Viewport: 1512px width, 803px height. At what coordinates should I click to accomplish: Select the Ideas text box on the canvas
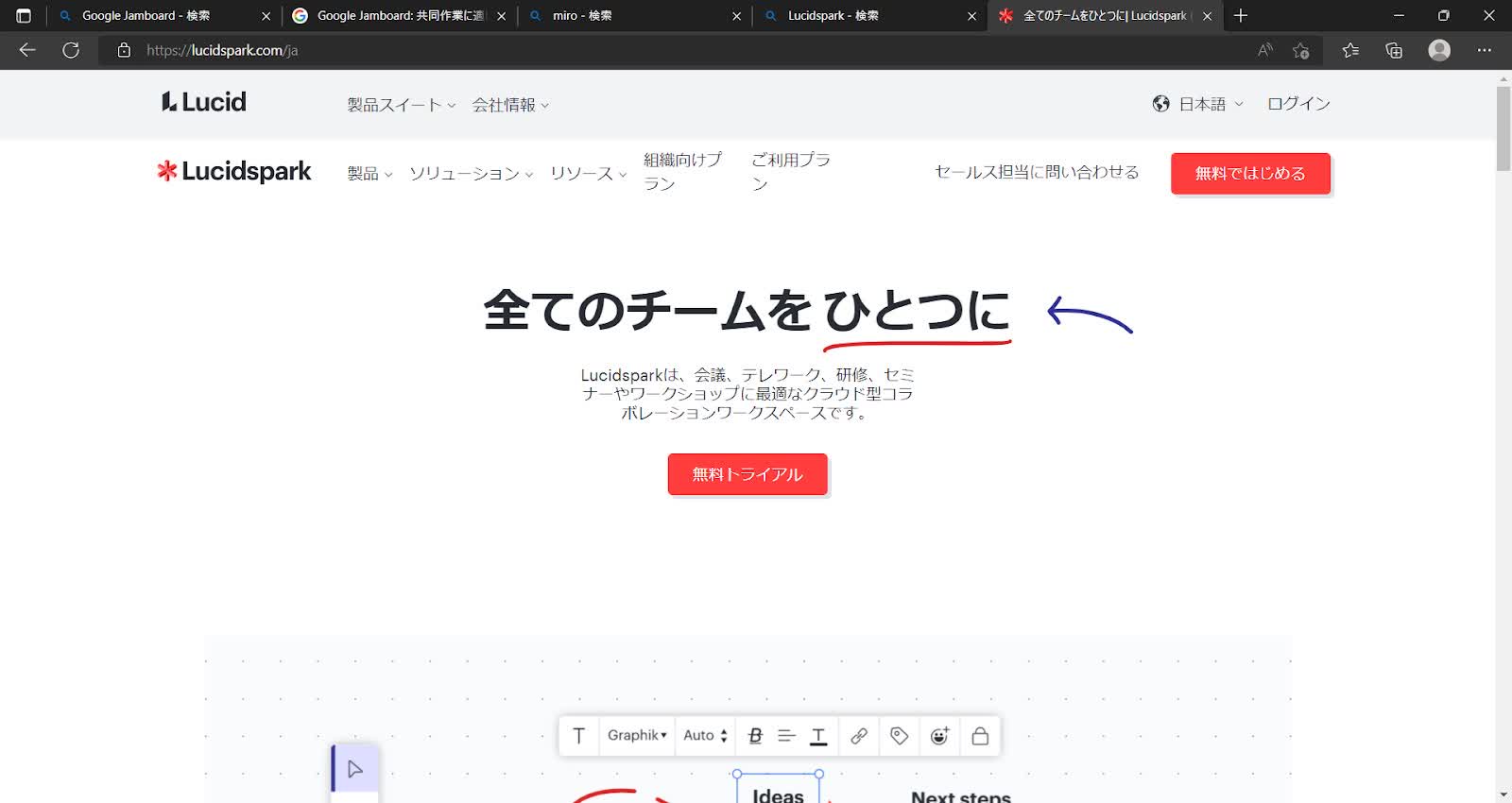pyautogui.click(x=778, y=789)
